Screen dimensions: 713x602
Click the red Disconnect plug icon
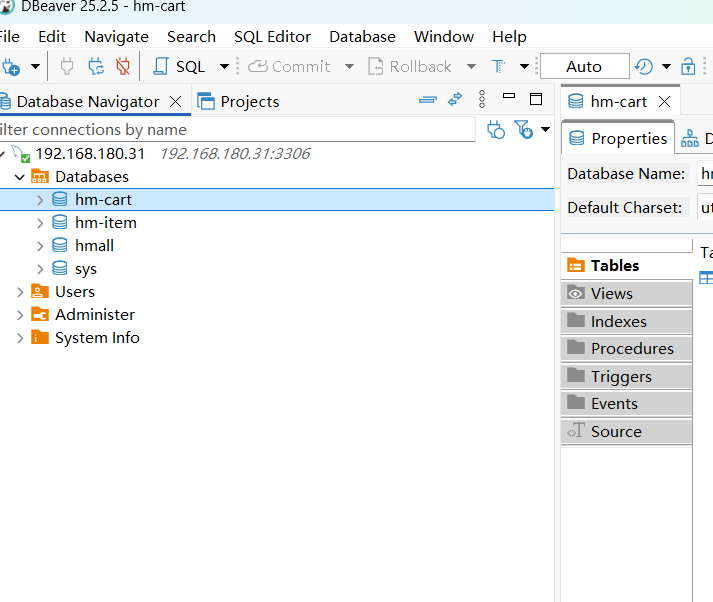tap(123, 67)
